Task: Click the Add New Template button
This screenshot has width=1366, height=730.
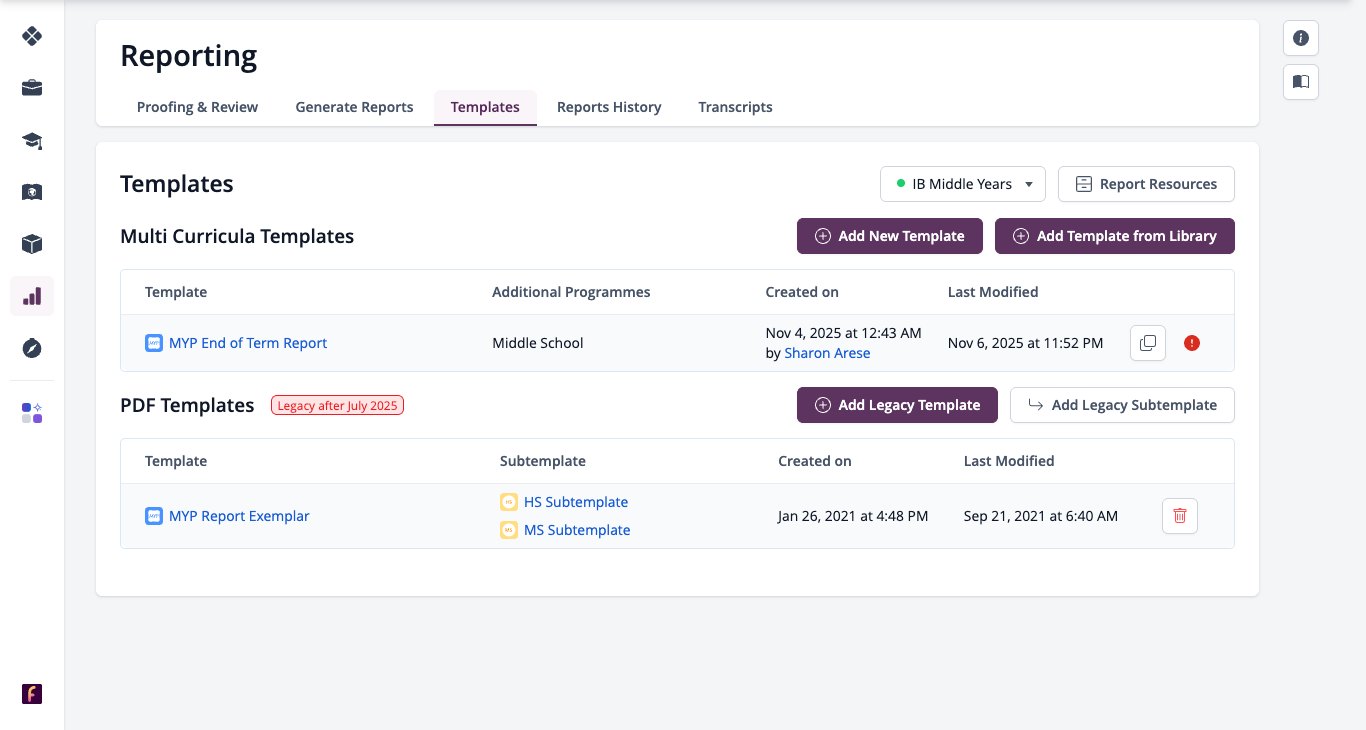Action: pyautogui.click(x=890, y=236)
